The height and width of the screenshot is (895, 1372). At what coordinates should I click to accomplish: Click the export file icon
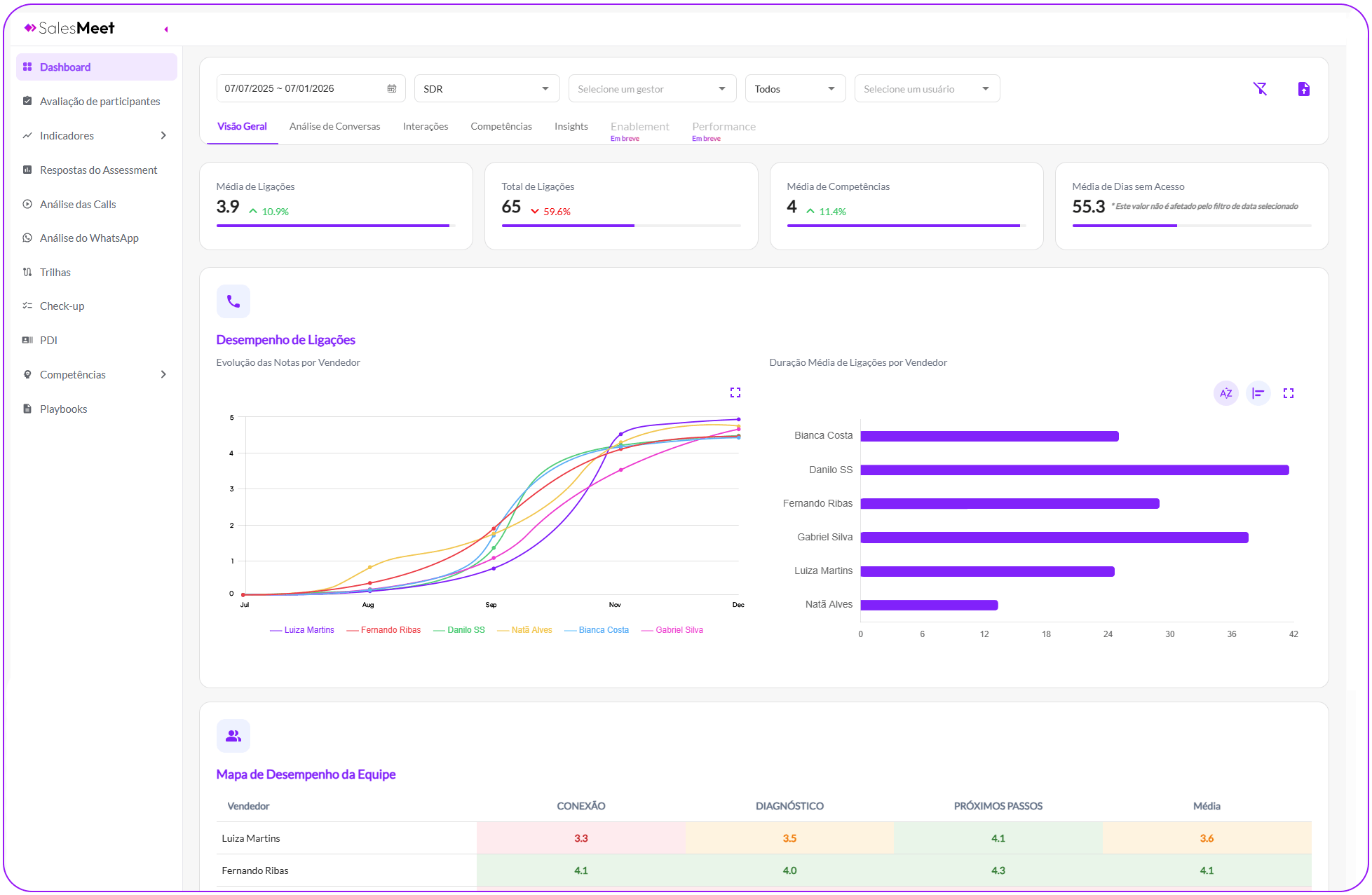coord(1303,88)
